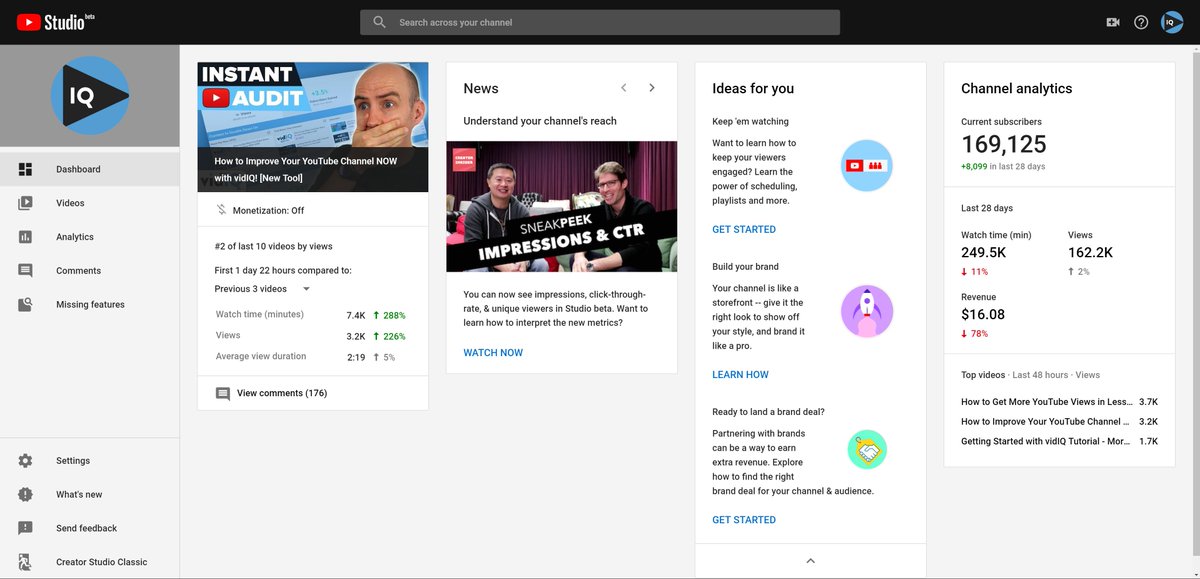Click the Videos sidebar icon

click(x=25, y=203)
